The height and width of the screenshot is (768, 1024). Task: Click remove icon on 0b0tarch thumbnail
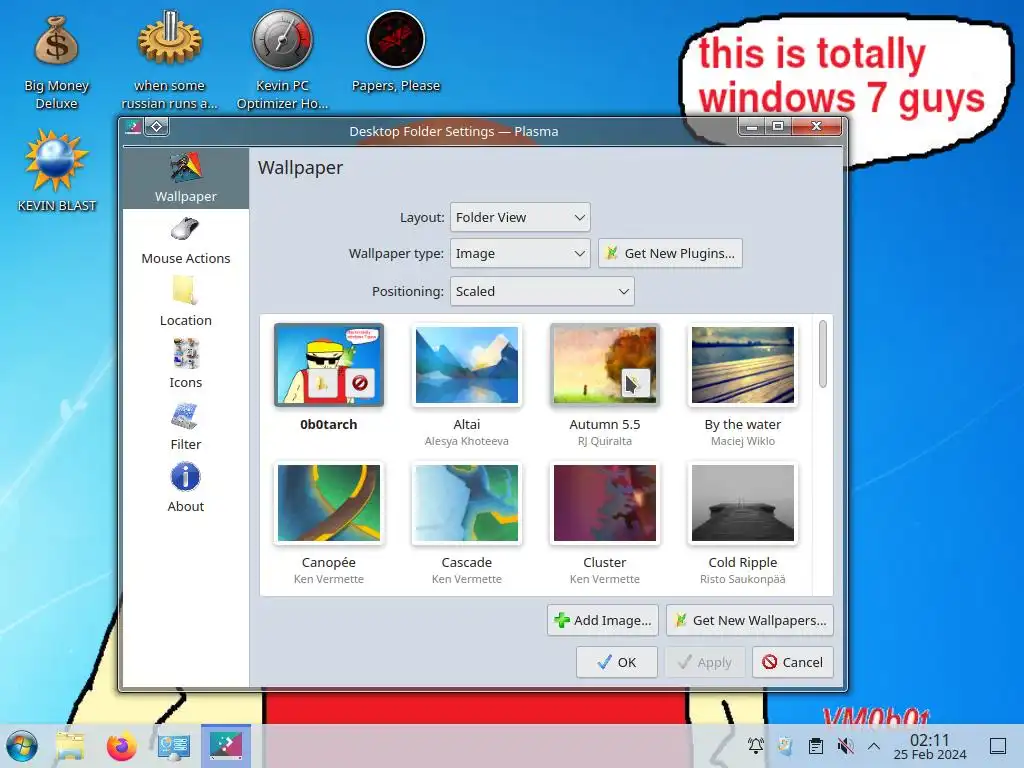click(359, 383)
